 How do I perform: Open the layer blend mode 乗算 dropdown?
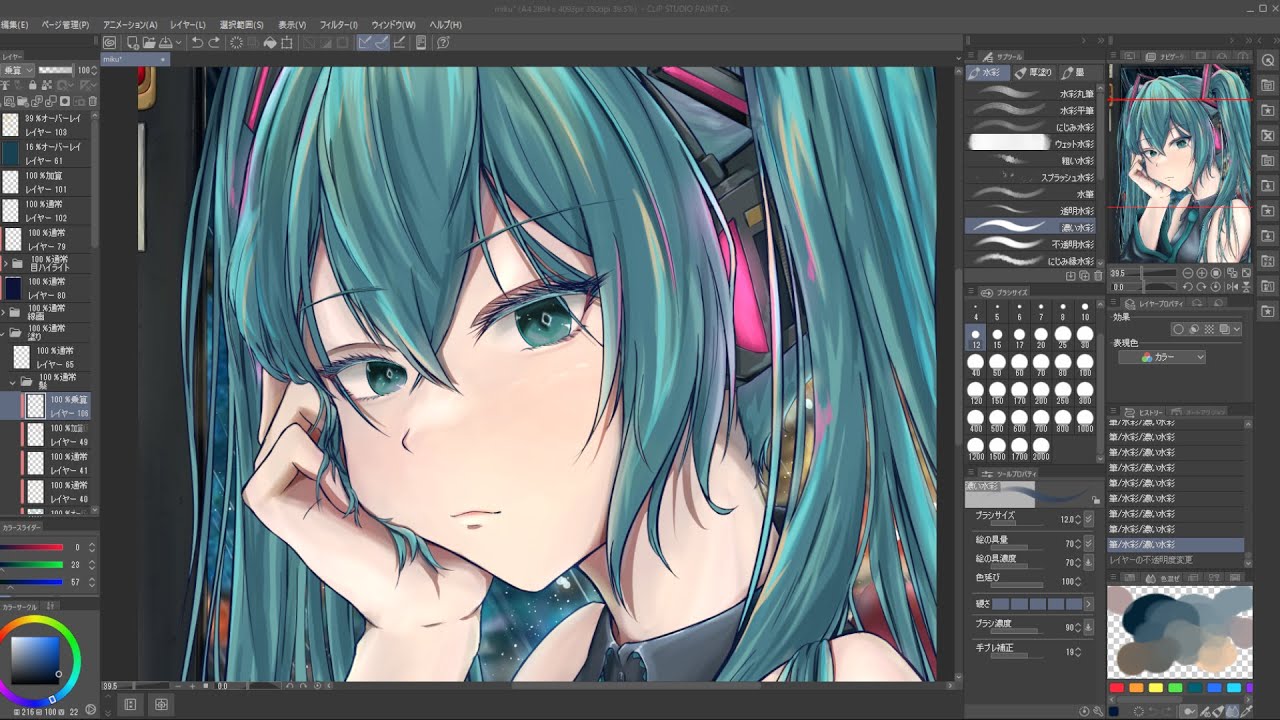(x=18, y=70)
